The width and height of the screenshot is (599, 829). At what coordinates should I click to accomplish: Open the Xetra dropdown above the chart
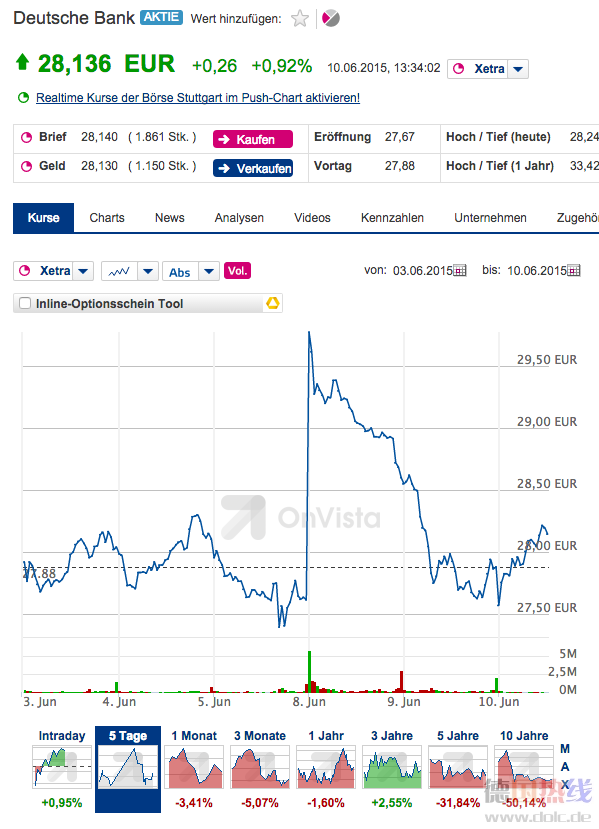(83, 271)
